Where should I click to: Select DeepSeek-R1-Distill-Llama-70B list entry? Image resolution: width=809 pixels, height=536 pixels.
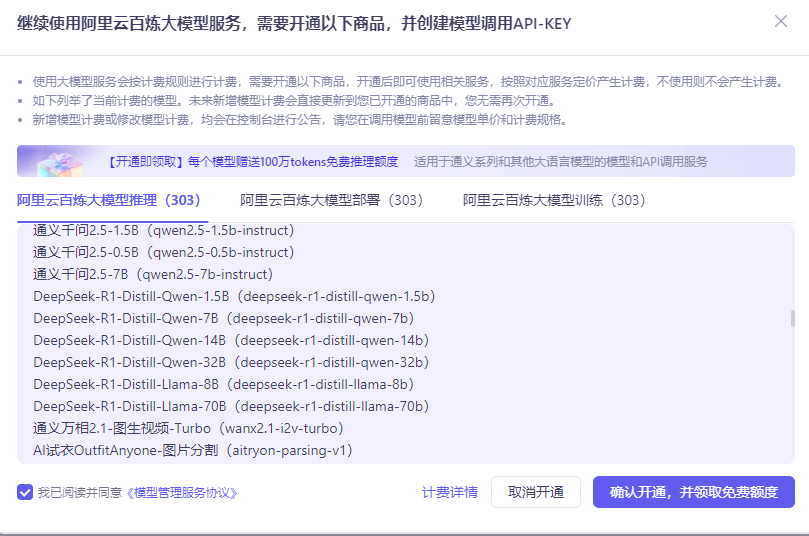click(231, 406)
